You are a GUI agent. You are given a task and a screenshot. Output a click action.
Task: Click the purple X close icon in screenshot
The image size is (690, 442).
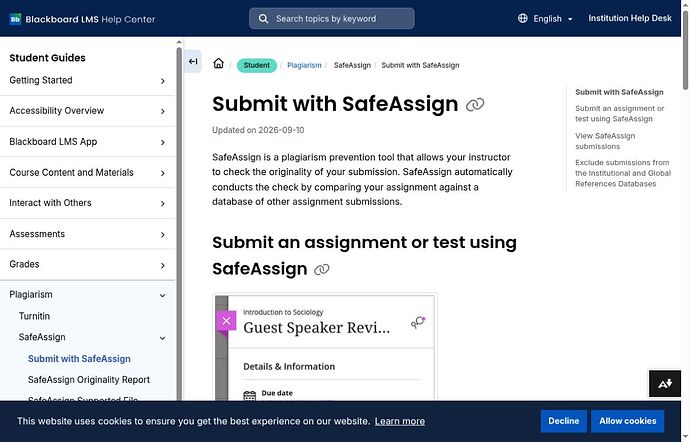pyautogui.click(x=226, y=321)
